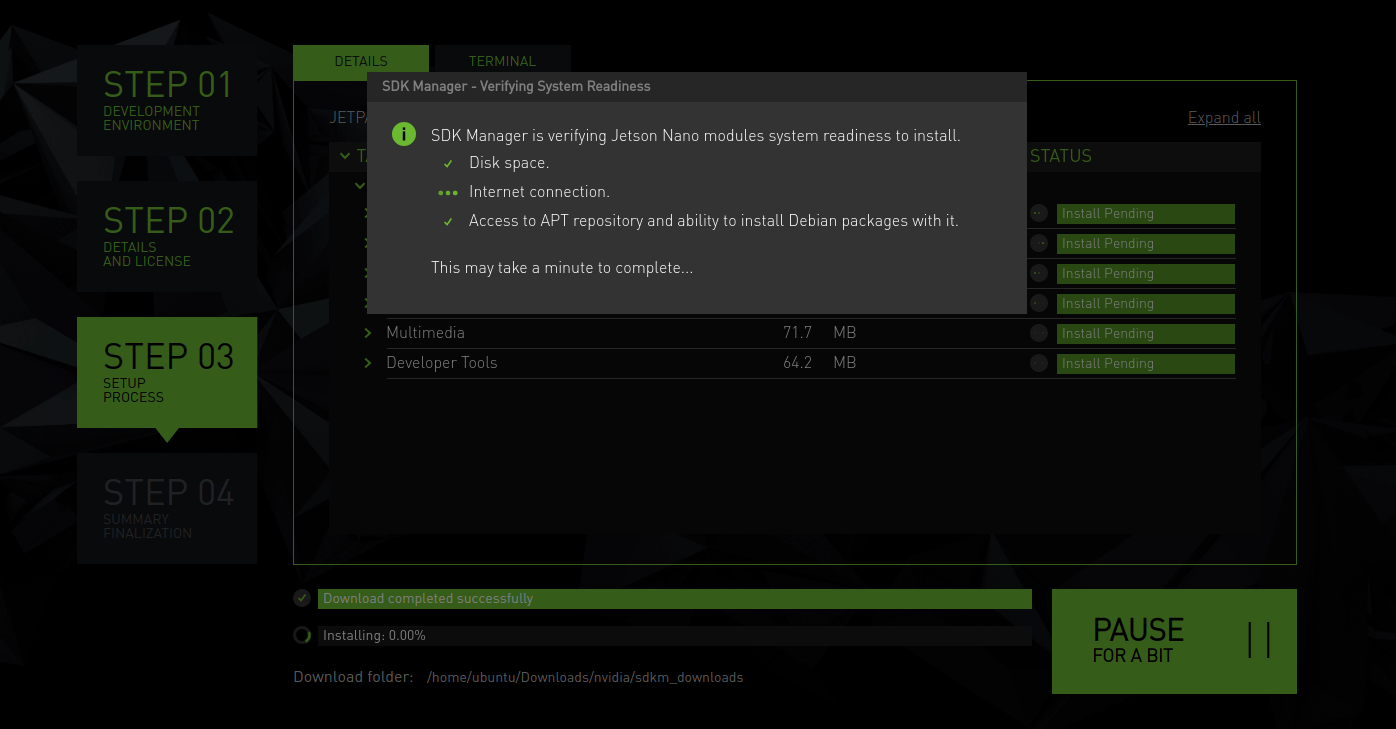Click the Download completed successfully progress bar
The height and width of the screenshot is (729, 1396).
point(675,598)
